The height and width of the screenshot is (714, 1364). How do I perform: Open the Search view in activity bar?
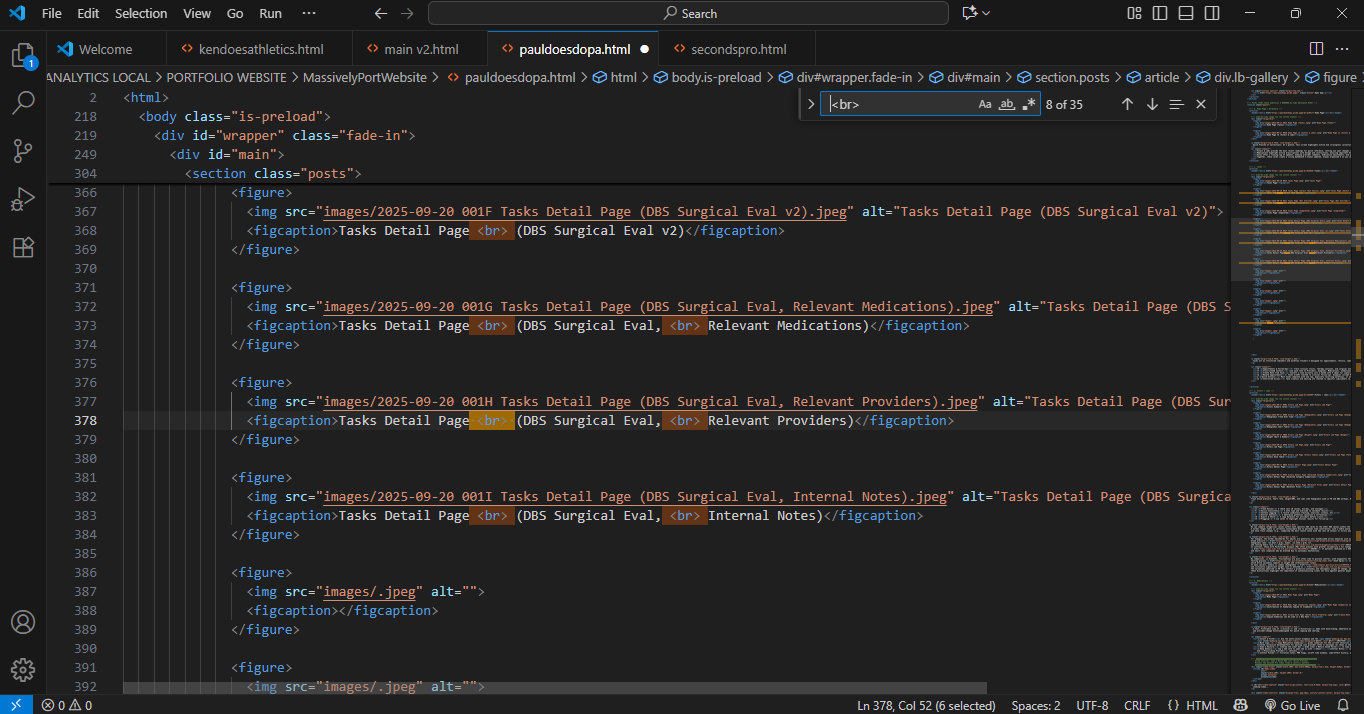pyautogui.click(x=23, y=102)
